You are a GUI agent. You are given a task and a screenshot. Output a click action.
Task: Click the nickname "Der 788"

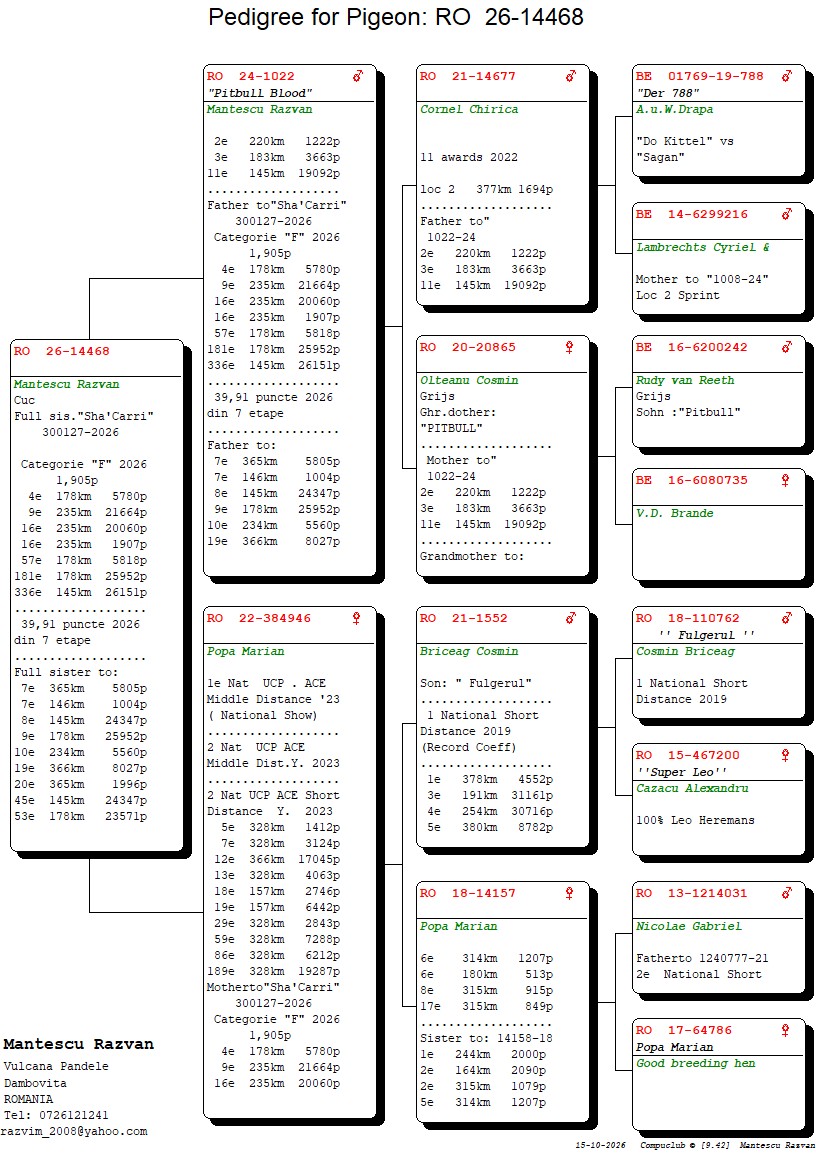[667, 93]
